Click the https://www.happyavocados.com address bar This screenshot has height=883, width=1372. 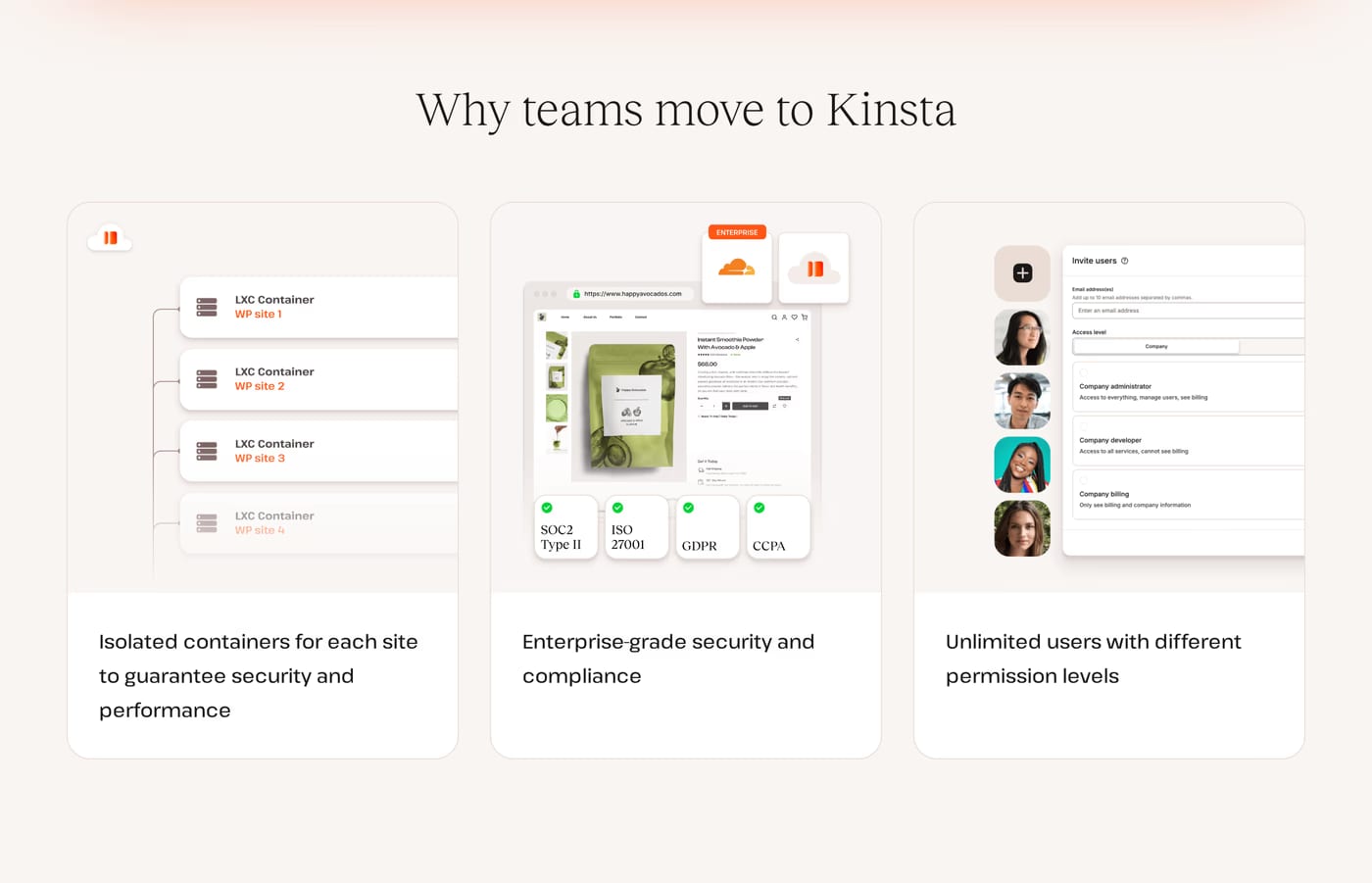[x=632, y=294]
